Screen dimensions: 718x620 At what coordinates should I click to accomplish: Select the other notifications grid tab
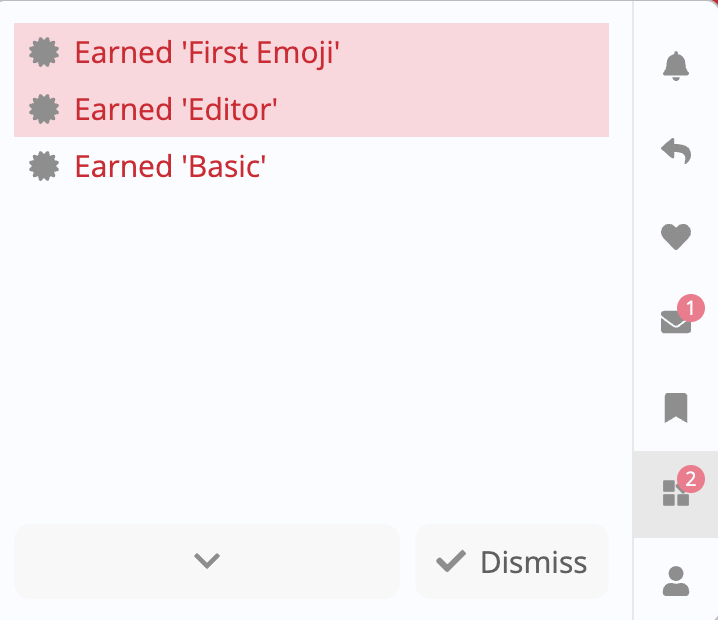pyautogui.click(x=676, y=494)
